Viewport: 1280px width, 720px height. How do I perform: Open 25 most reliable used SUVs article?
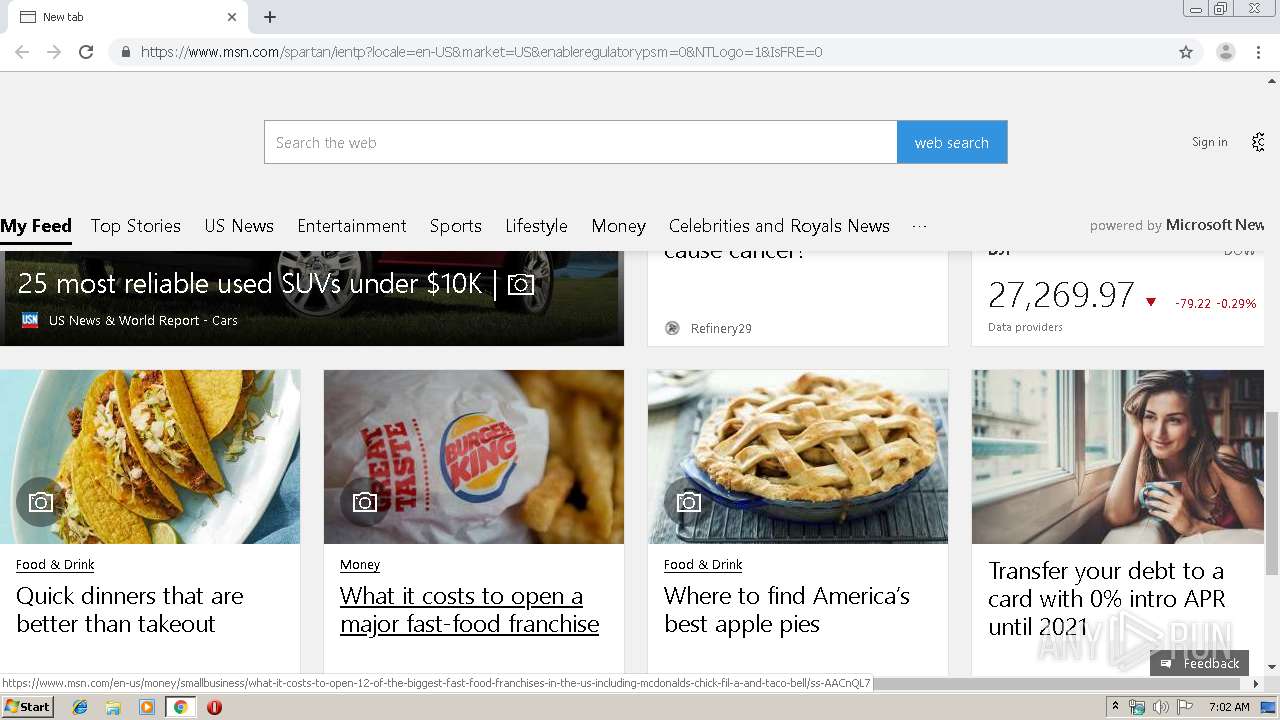pyautogui.click(x=250, y=284)
